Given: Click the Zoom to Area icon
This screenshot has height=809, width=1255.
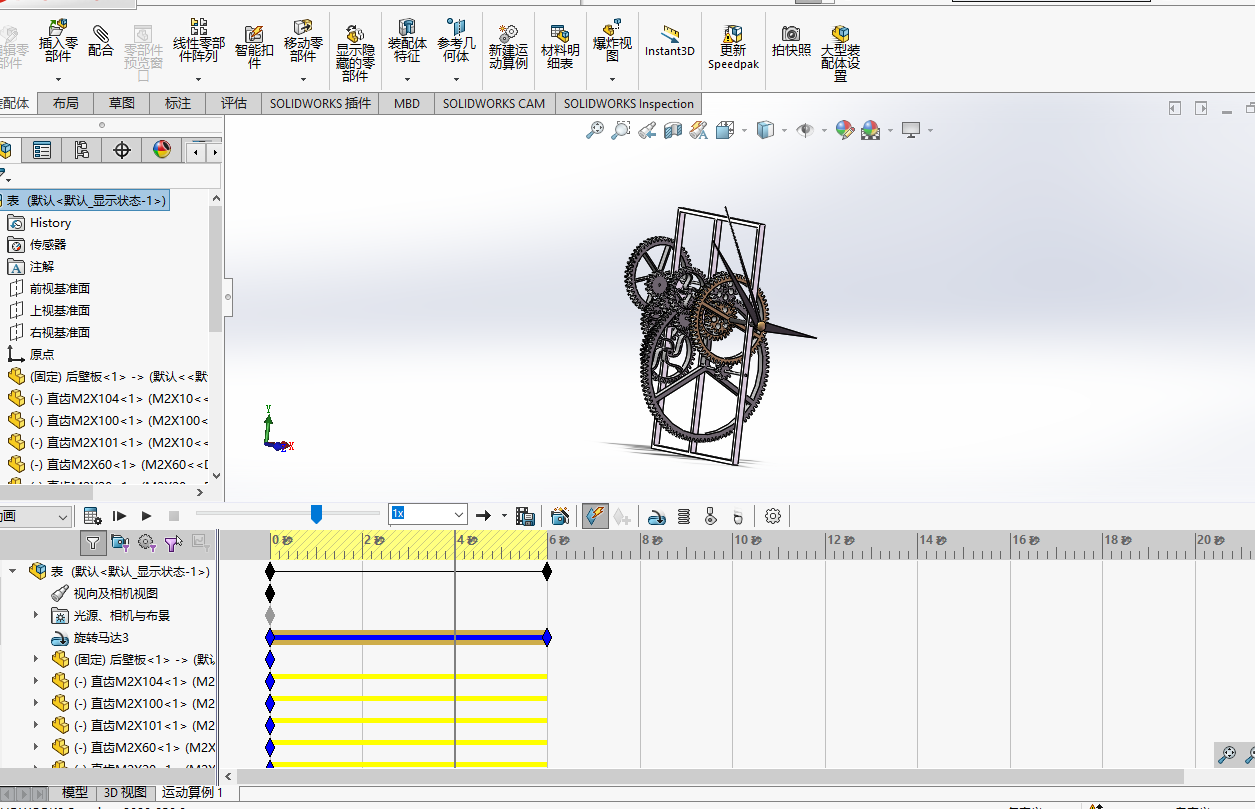Looking at the screenshot, I should [621, 130].
